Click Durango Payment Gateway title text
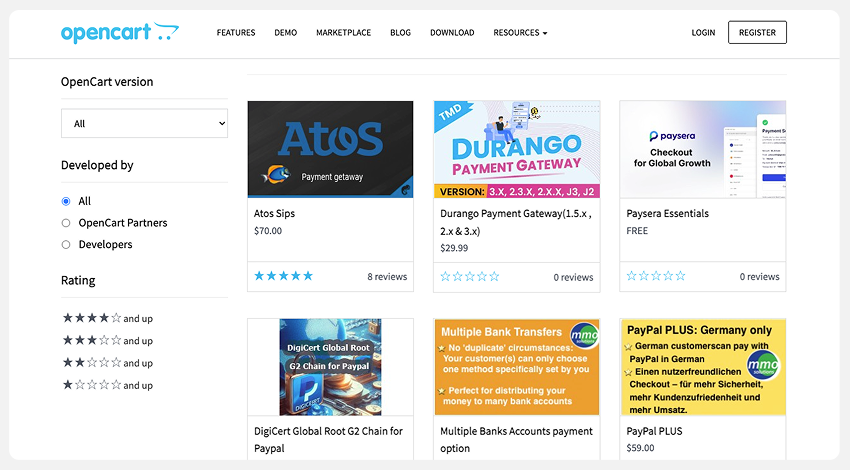 [516, 222]
